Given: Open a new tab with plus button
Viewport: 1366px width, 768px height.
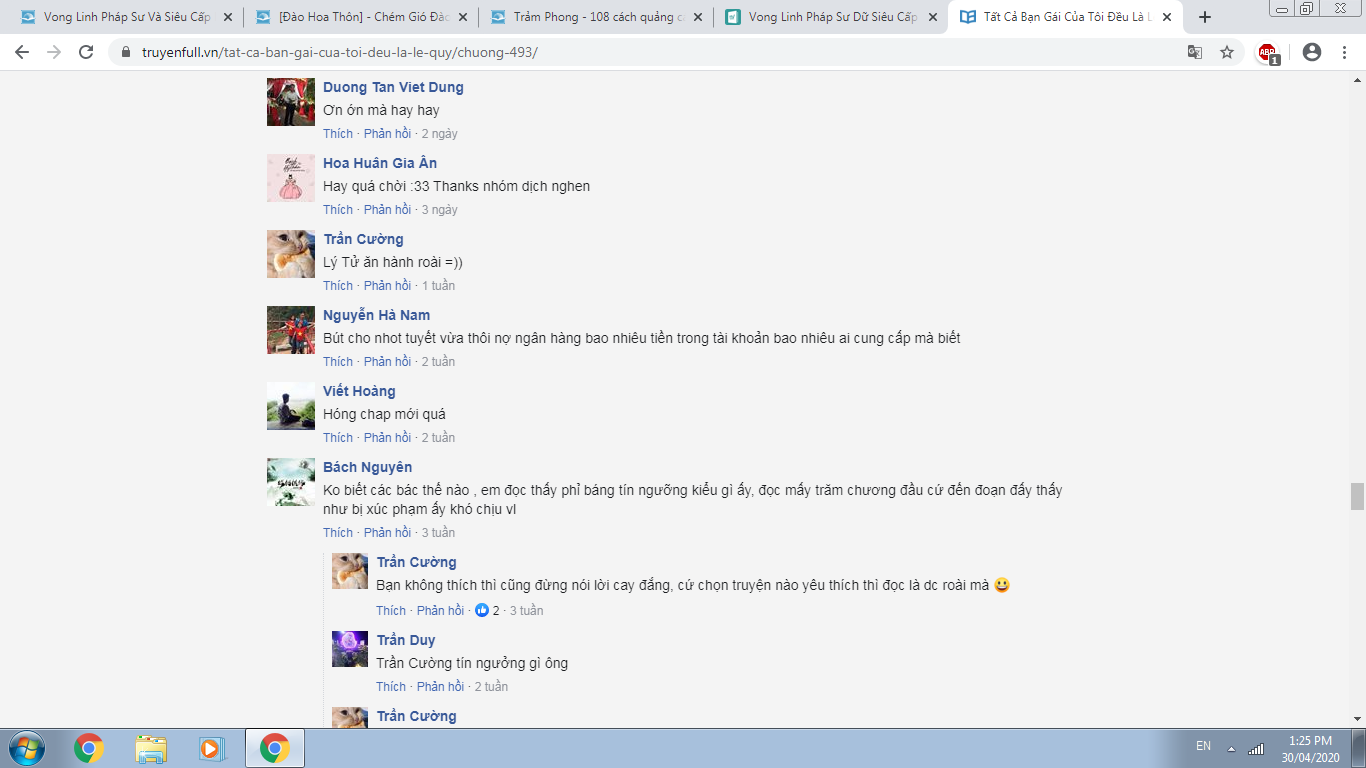Looking at the screenshot, I should [1205, 17].
